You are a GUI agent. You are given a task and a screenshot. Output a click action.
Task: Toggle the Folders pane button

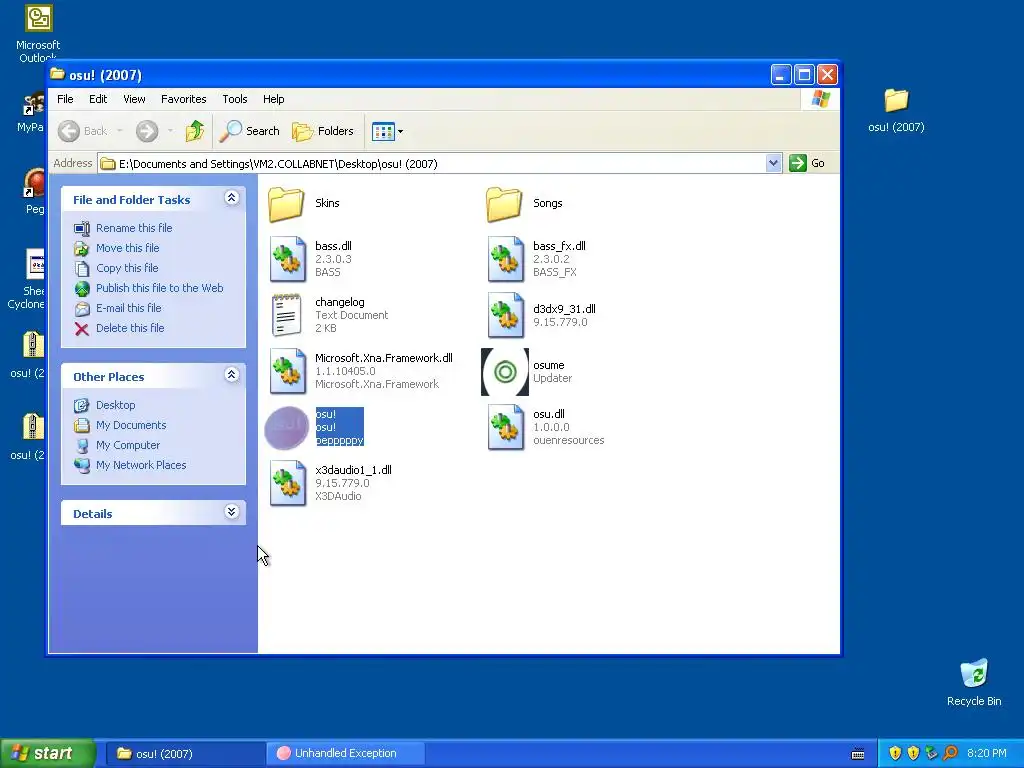pyautogui.click(x=323, y=131)
